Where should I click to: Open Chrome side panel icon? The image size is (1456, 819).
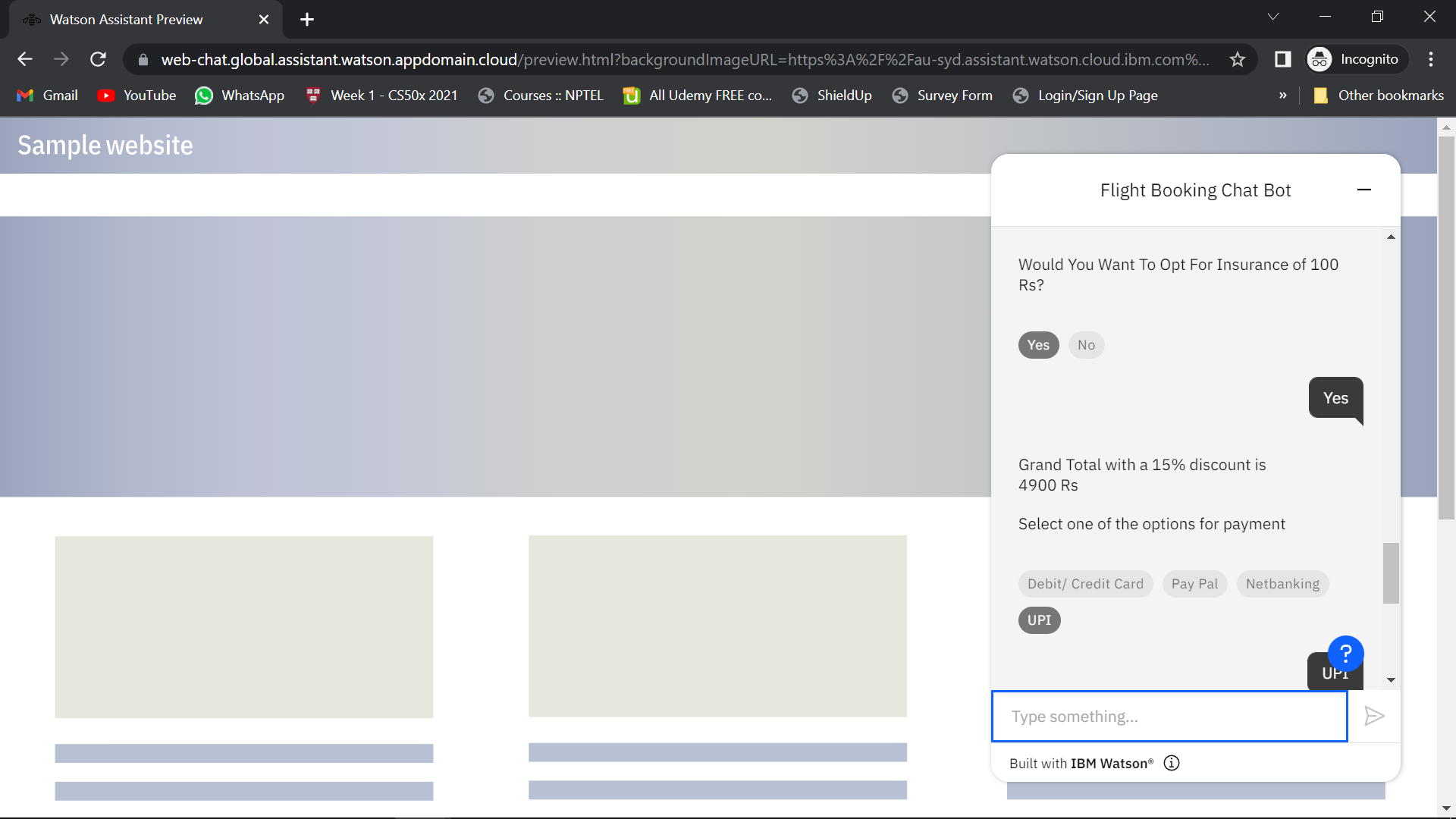click(x=1282, y=59)
